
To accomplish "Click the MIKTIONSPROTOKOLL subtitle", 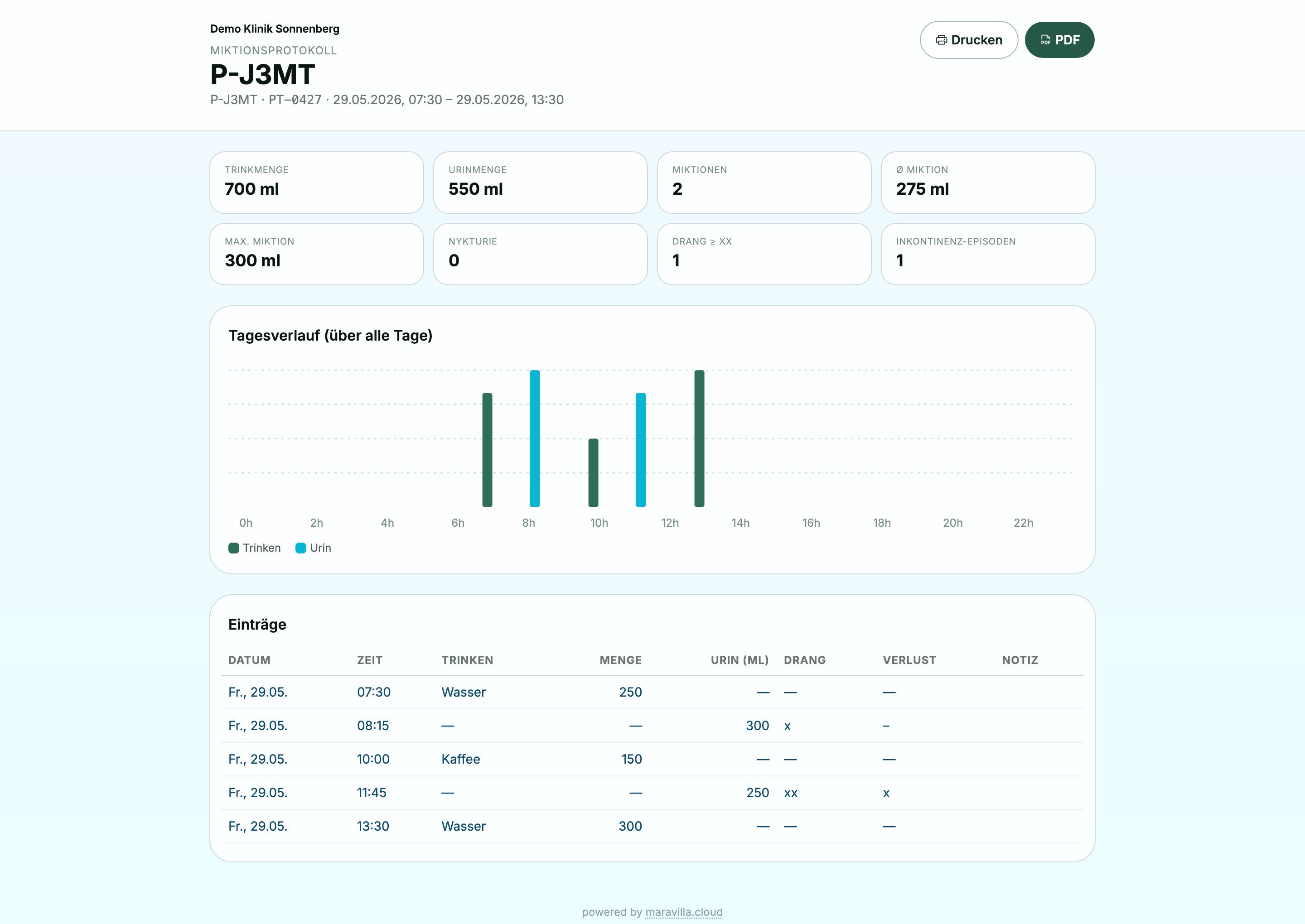I will (273, 50).
